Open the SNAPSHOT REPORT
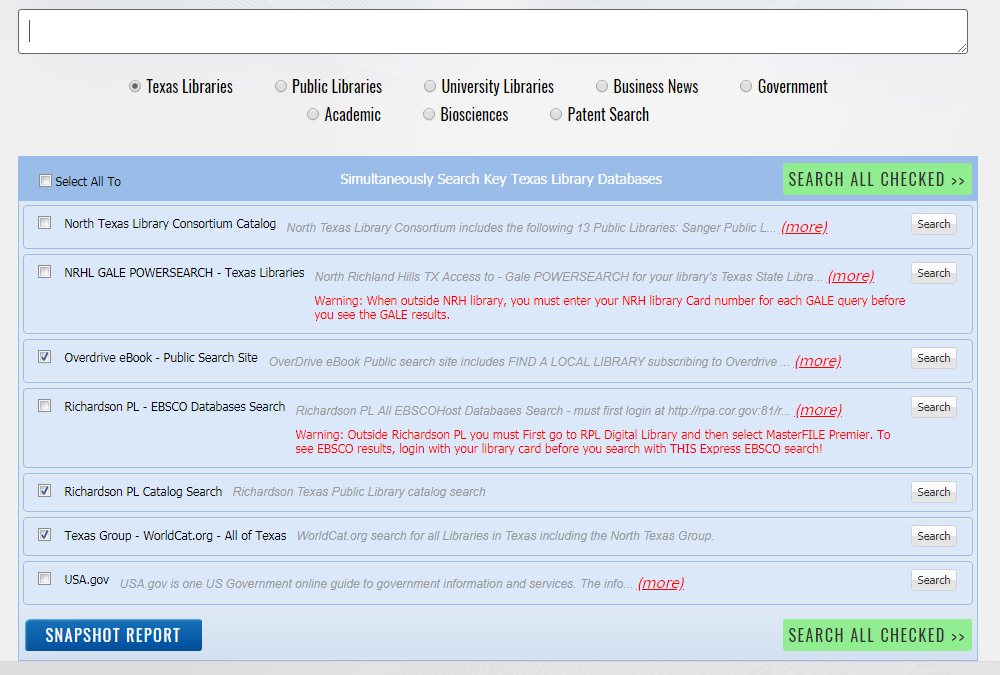The image size is (1000, 675). 114,635
